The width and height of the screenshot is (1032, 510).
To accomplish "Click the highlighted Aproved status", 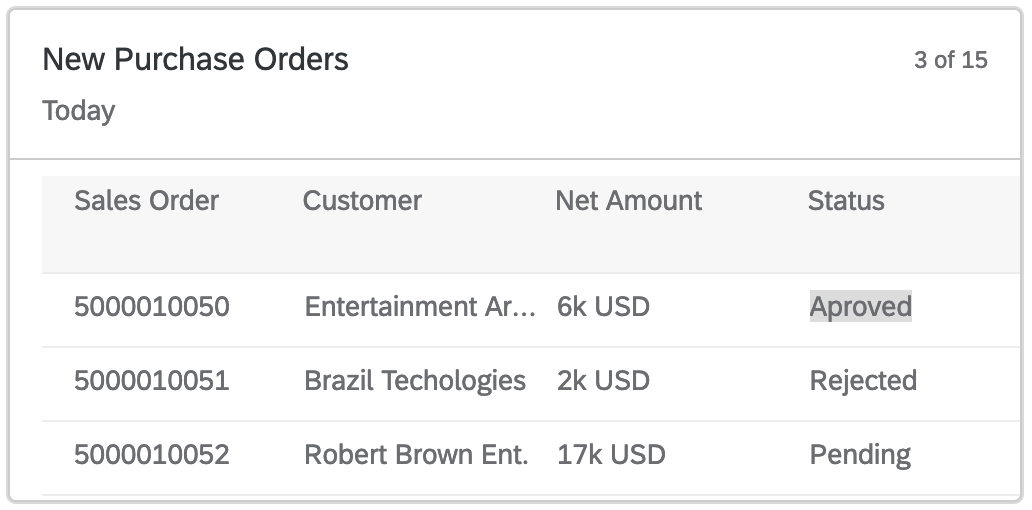I will (x=860, y=307).
